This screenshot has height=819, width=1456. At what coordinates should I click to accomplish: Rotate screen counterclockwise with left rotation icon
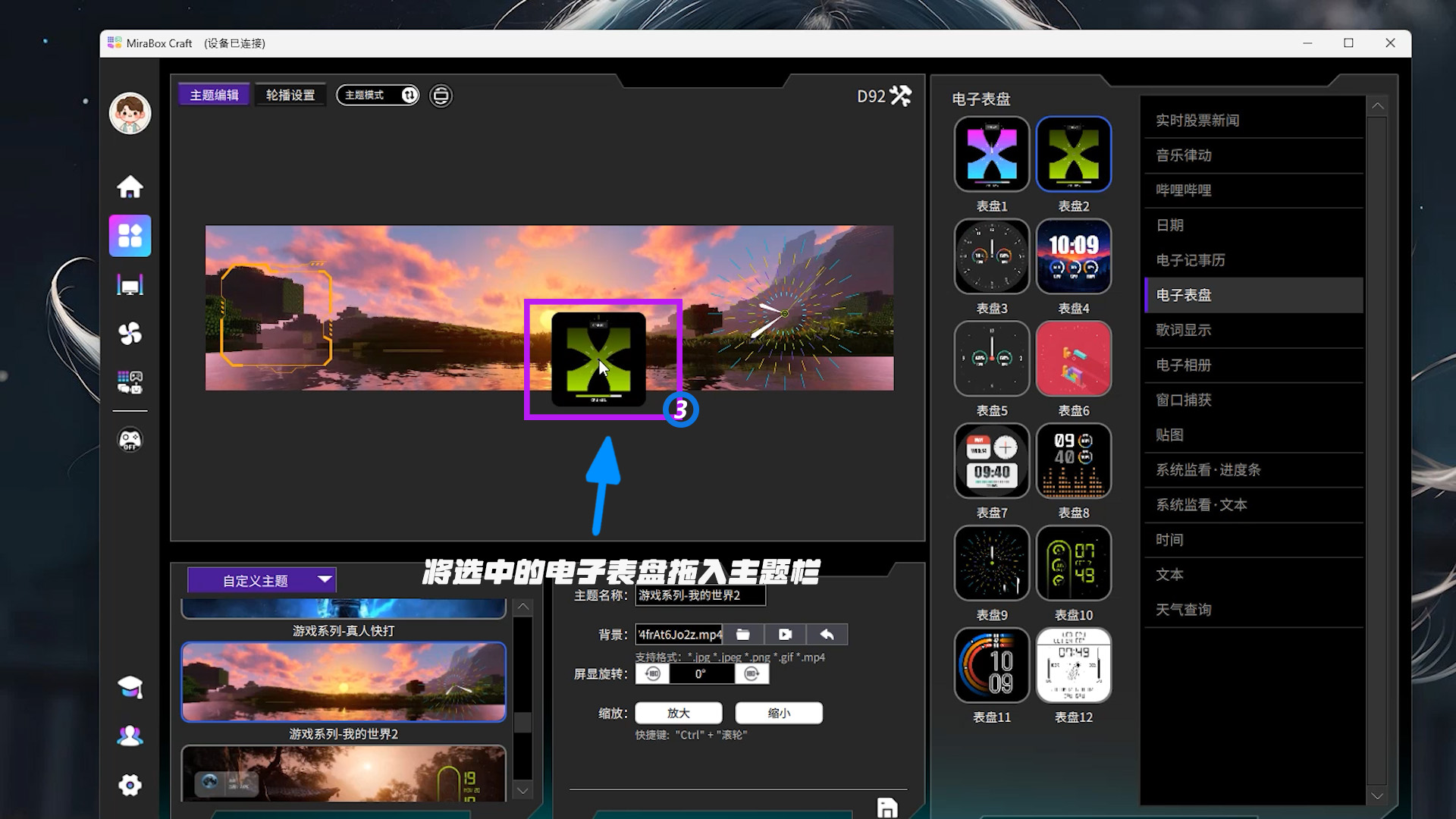pos(652,674)
